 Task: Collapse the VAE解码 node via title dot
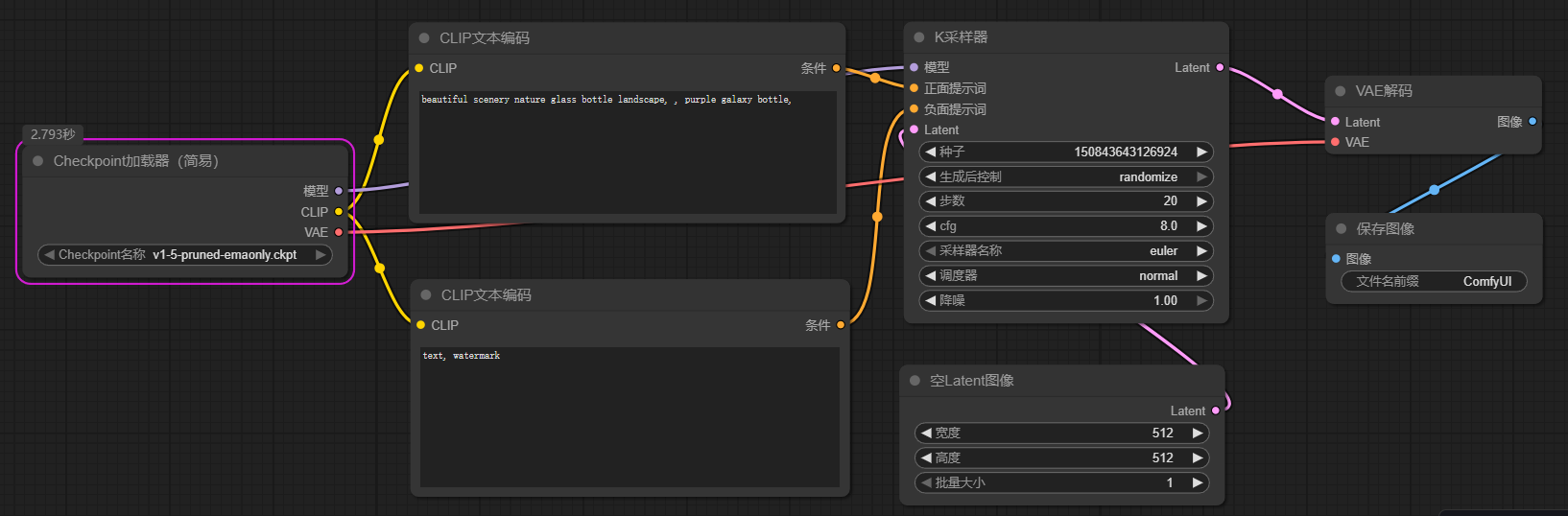1341,91
